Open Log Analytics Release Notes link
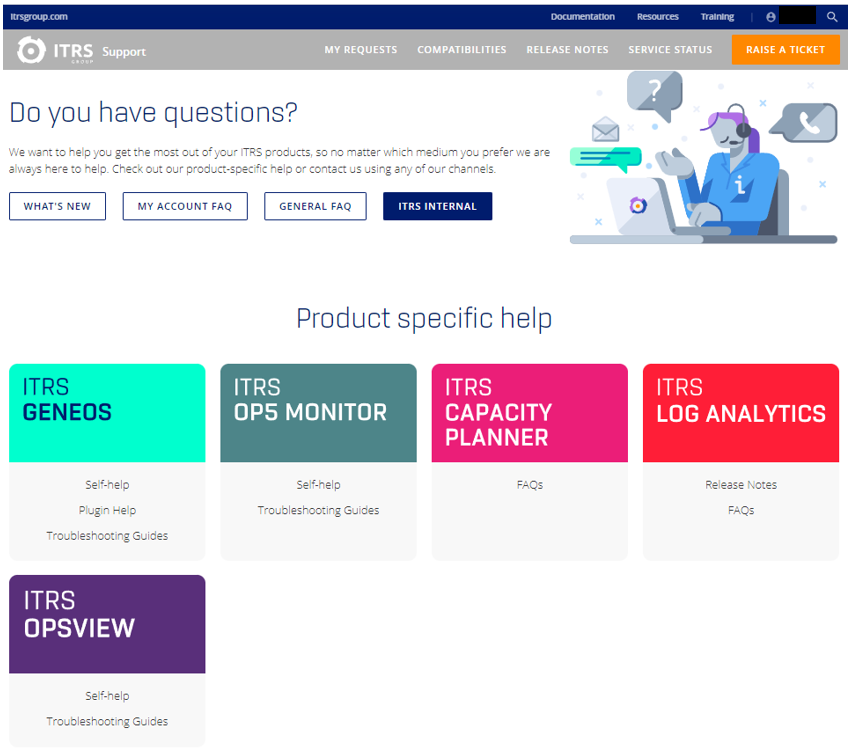Viewport: 854px width, 751px height. [x=741, y=485]
